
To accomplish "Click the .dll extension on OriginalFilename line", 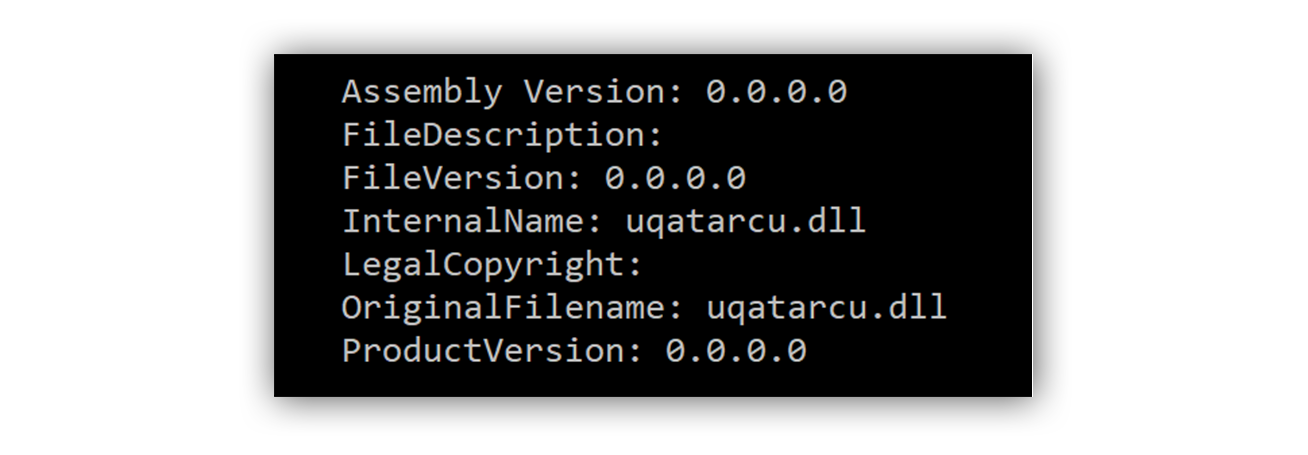I will pyautogui.click(x=907, y=307).
